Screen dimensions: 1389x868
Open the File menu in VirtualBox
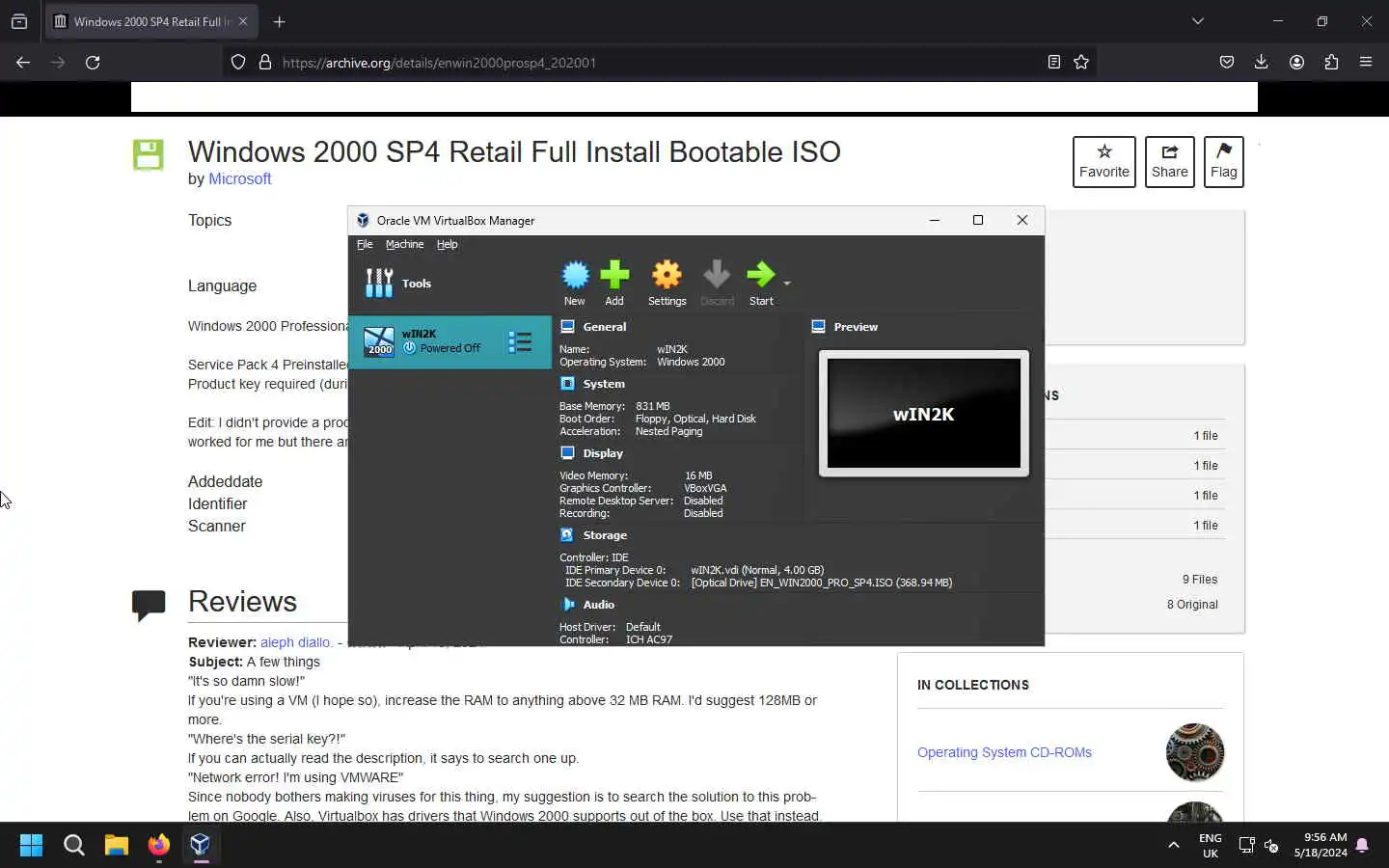365,244
